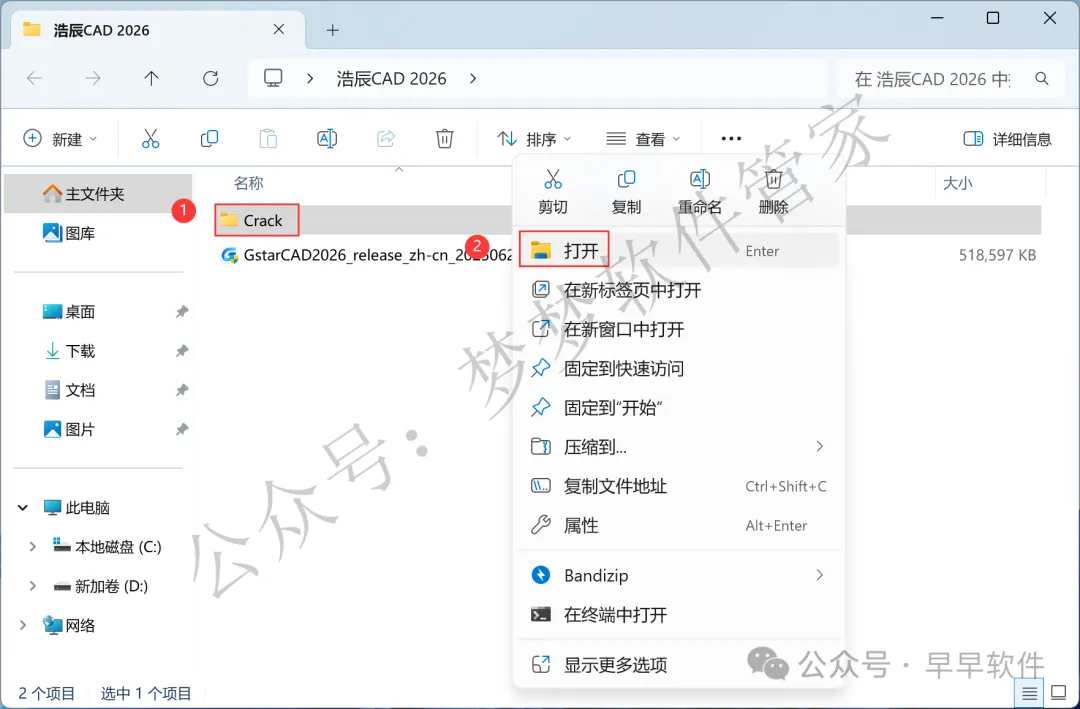Click the toolbar Share icon

pos(386,138)
